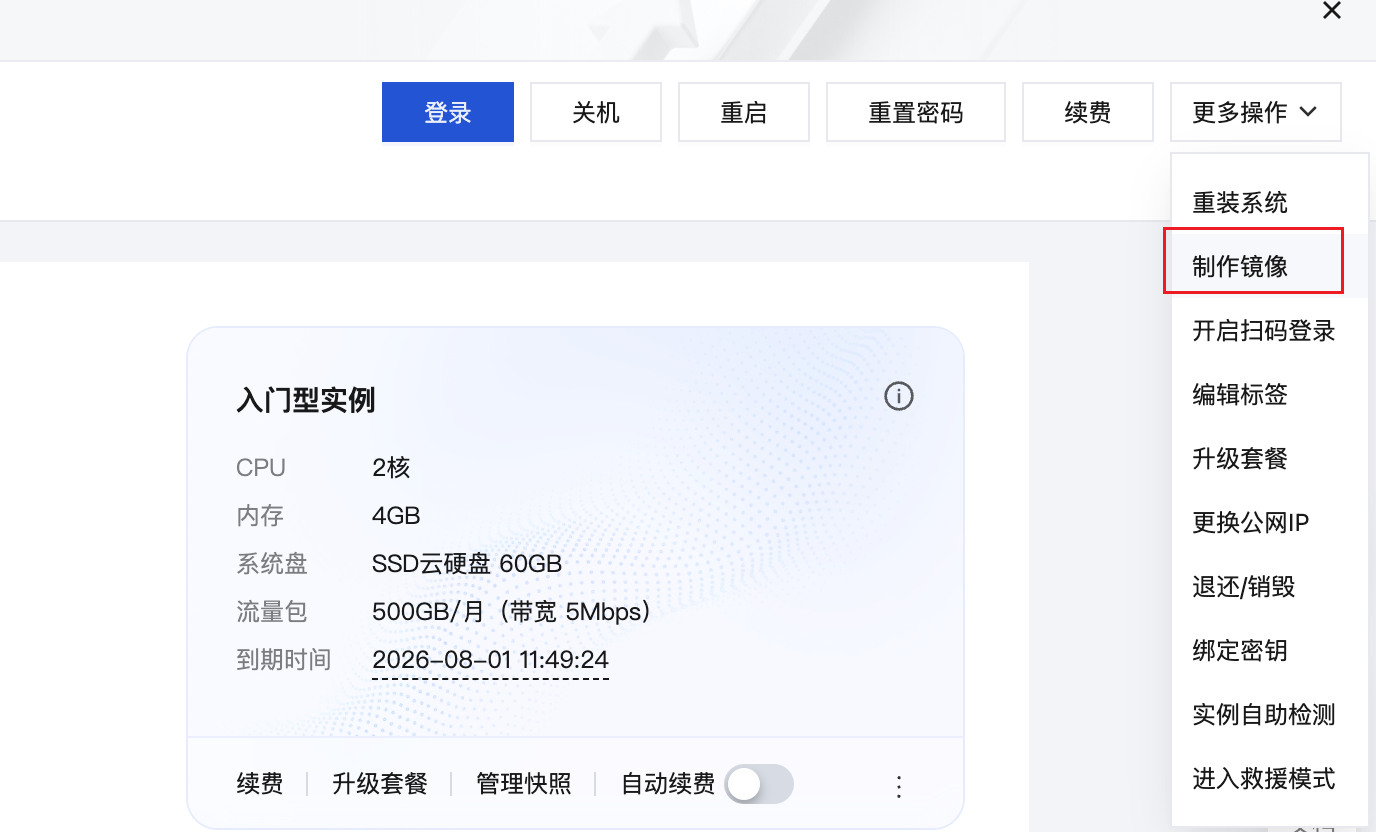
Task: Choose 编辑标签 from dropdown menu
Action: 1240,395
